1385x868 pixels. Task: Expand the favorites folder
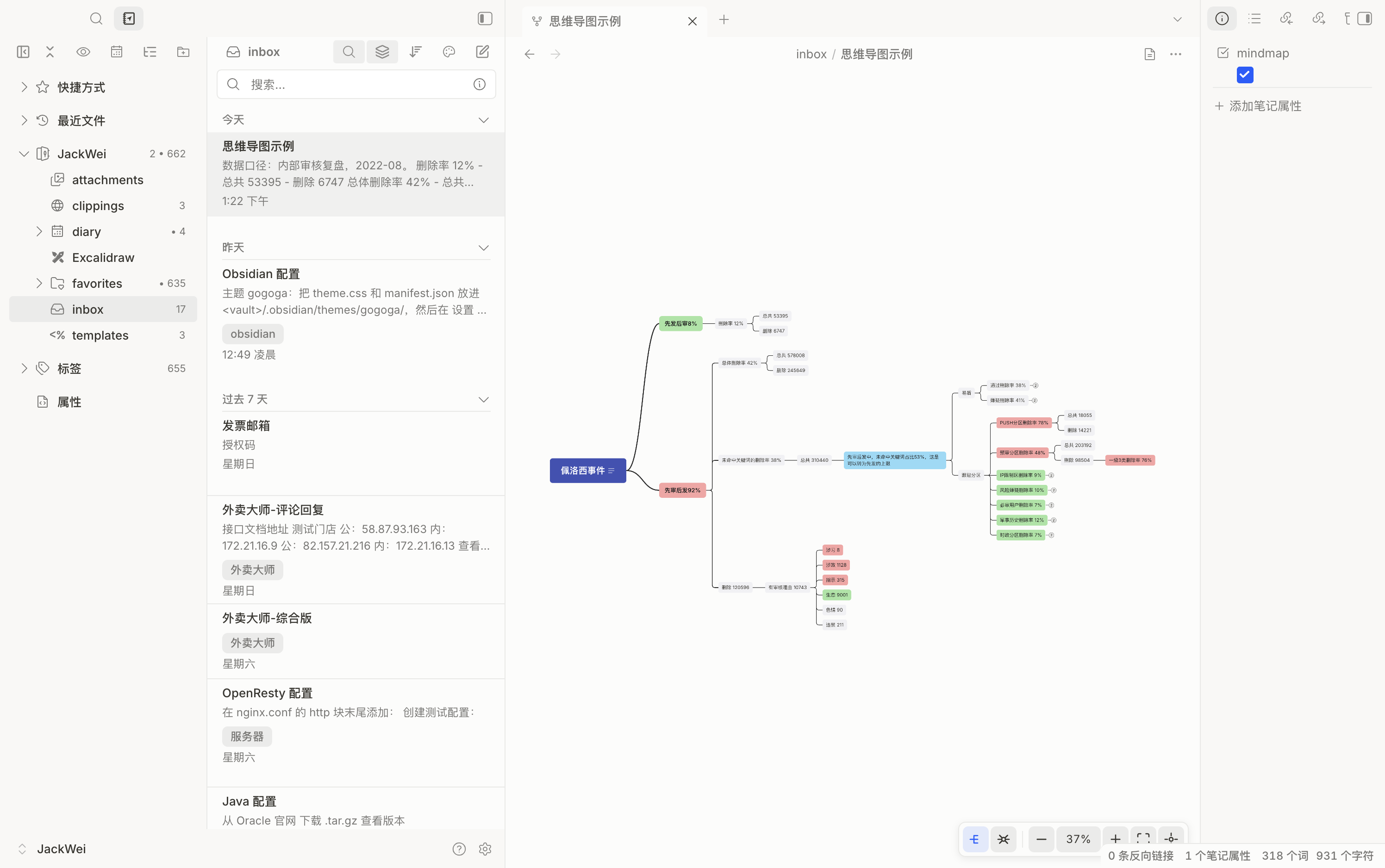tap(39, 283)
